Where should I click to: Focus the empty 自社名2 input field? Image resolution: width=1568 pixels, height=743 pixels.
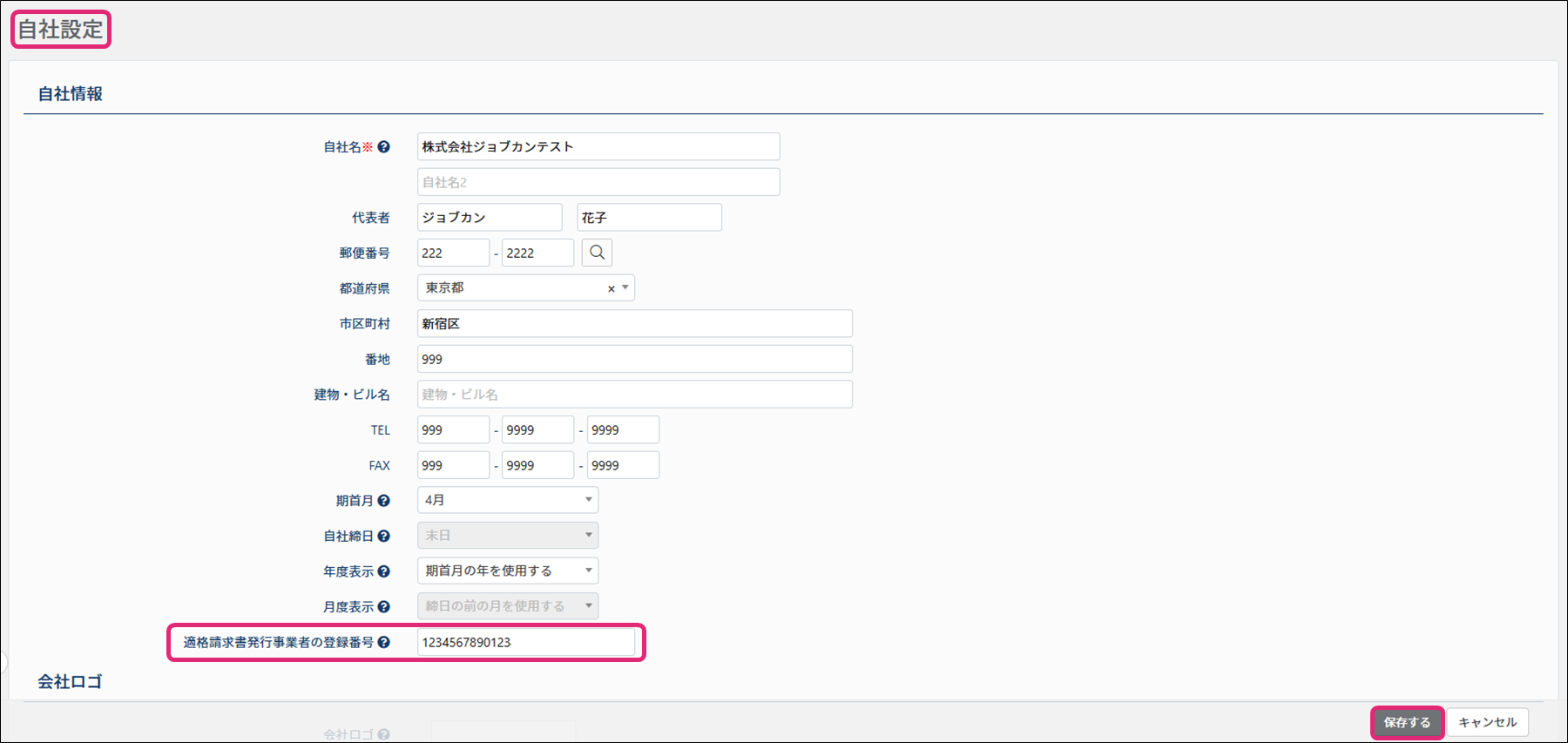tap(598, 182)
